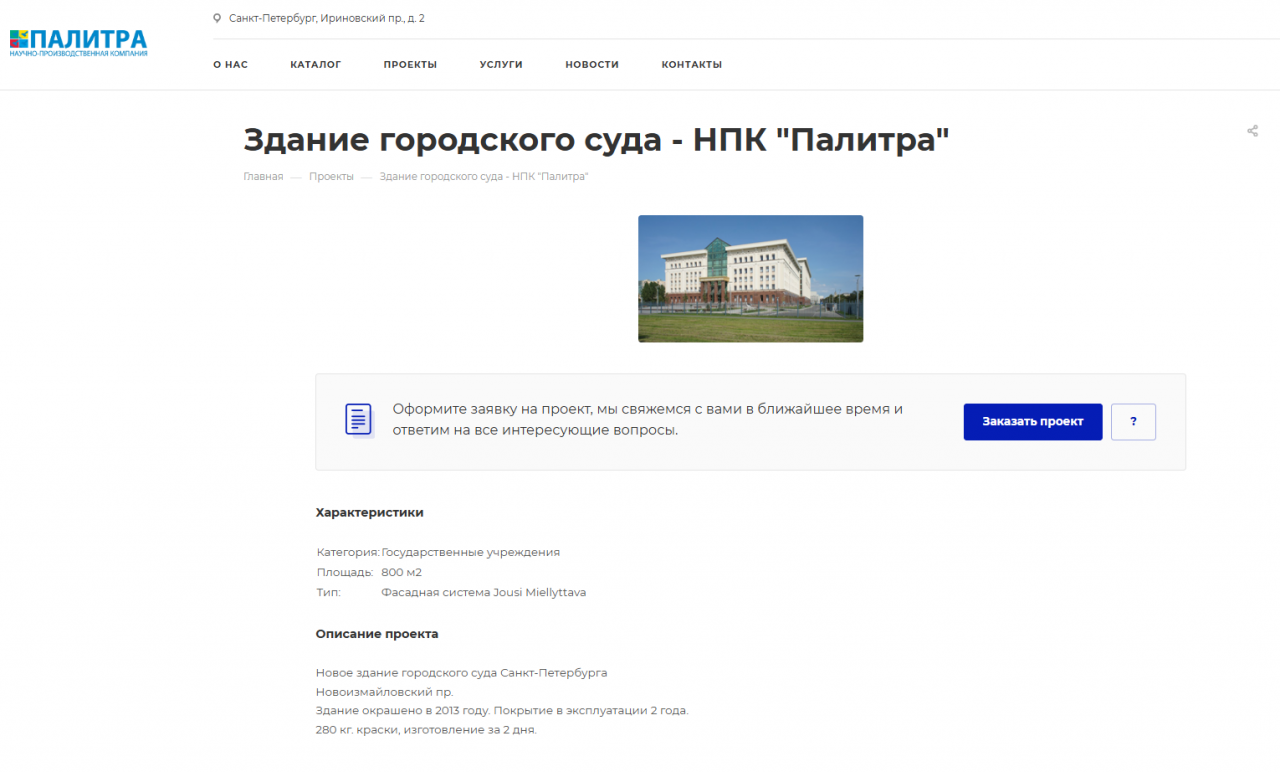Viewport: 1280px width, 772px height.
Task: Click the document icon in request banner
Action: (358, 420)
